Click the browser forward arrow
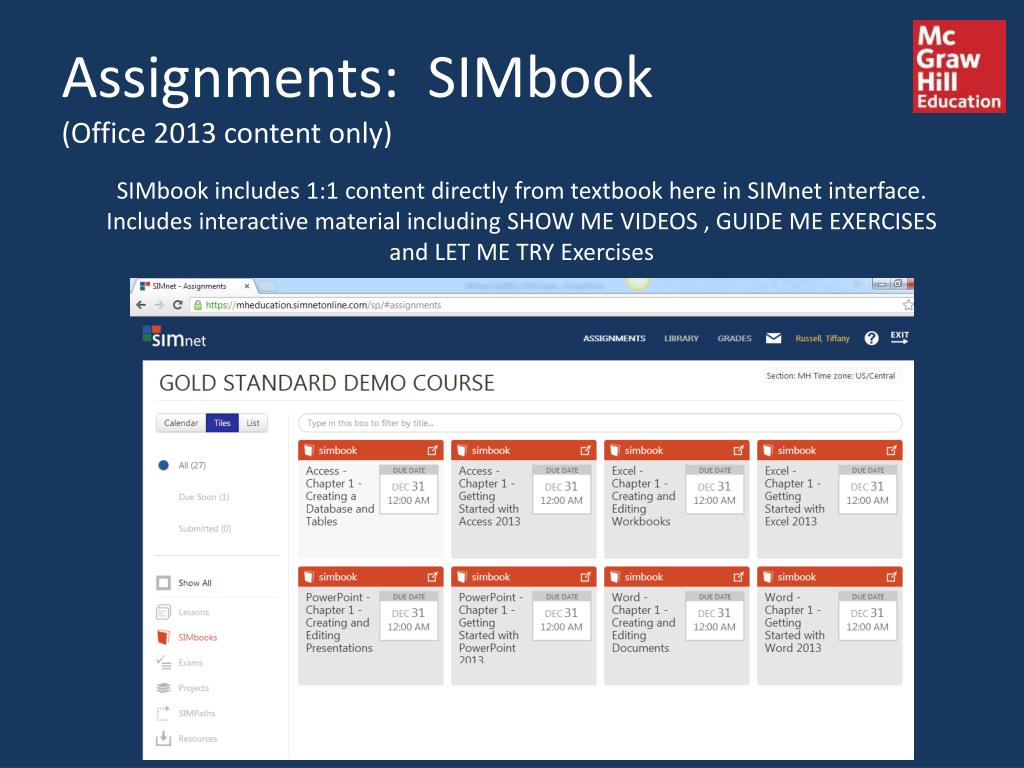This screenshot has height=768, width=1024. pyautogui.click(x=159, y=305)
